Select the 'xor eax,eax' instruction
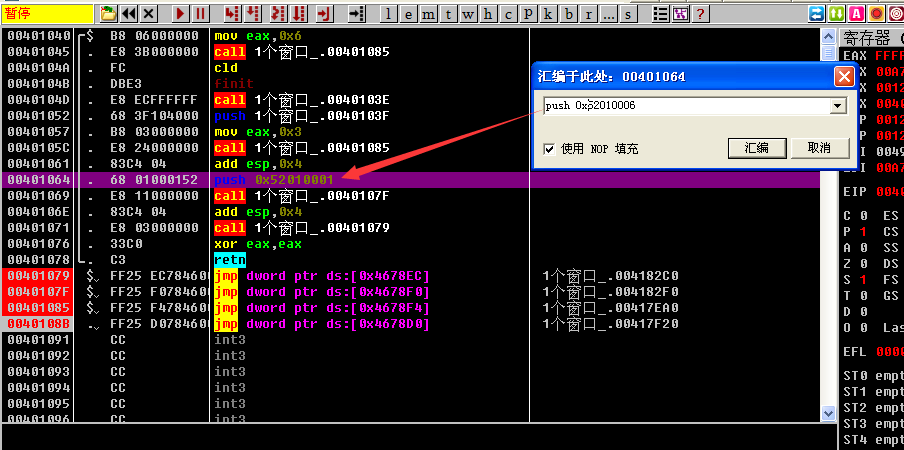Viewport: 904px width, 450px height. [258, 244]
